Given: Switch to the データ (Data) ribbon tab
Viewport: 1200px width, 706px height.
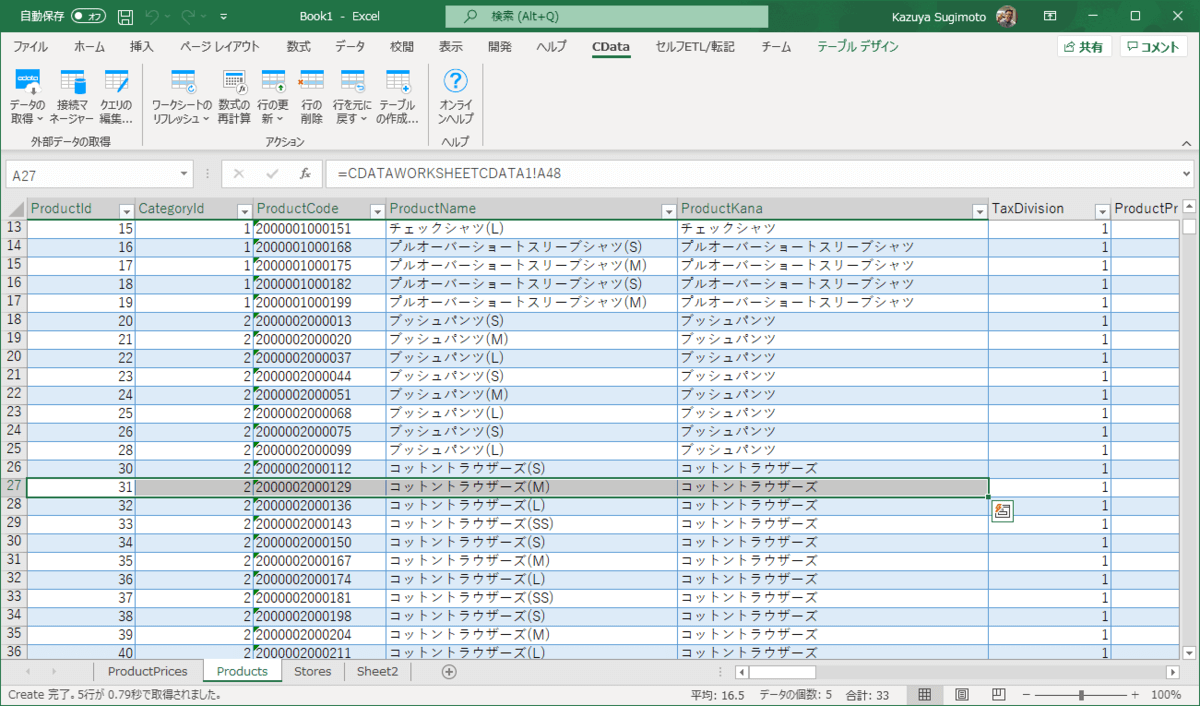Looking at the screenshot, I should [x=350, y=47].
